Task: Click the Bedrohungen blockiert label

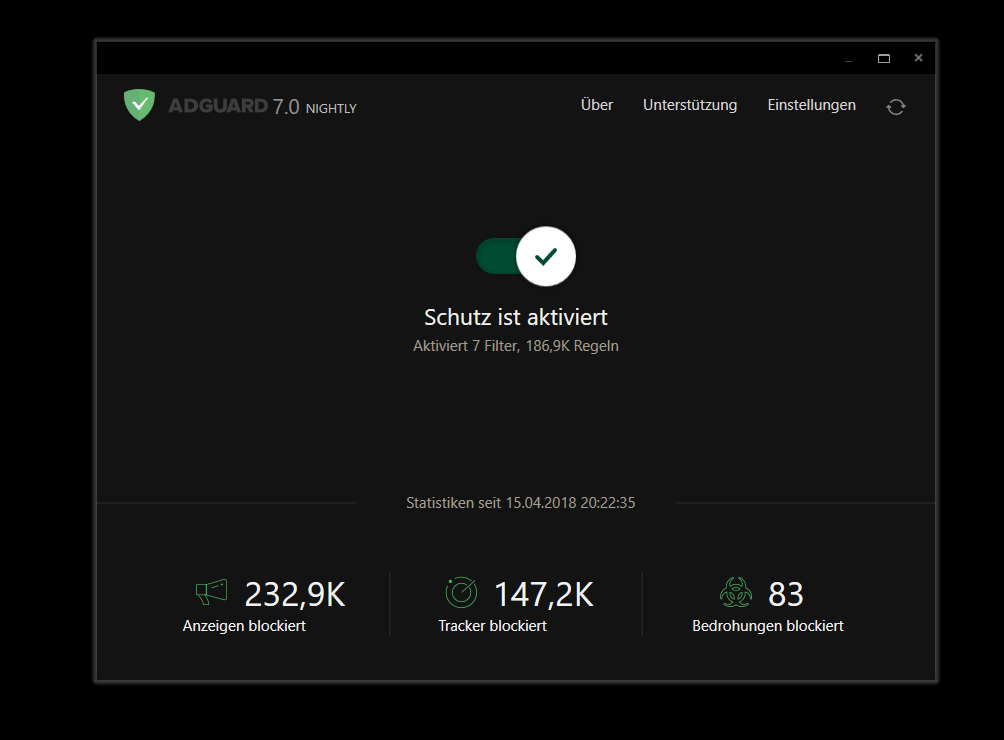Action: [768, 626]
